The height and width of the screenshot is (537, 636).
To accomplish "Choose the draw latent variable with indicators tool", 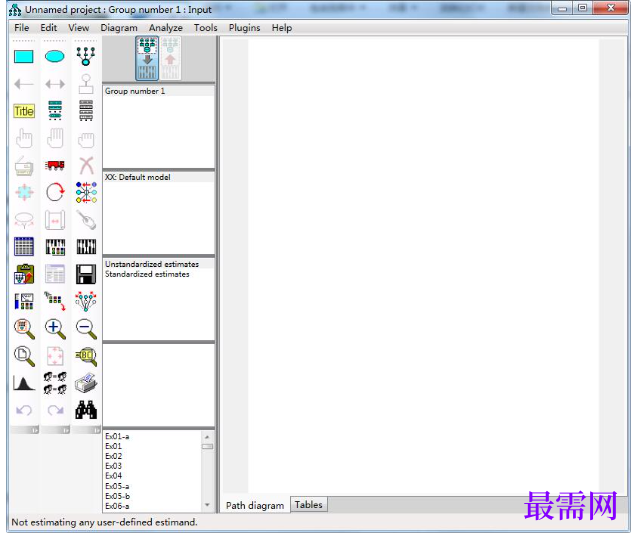I will pos(86,56).
